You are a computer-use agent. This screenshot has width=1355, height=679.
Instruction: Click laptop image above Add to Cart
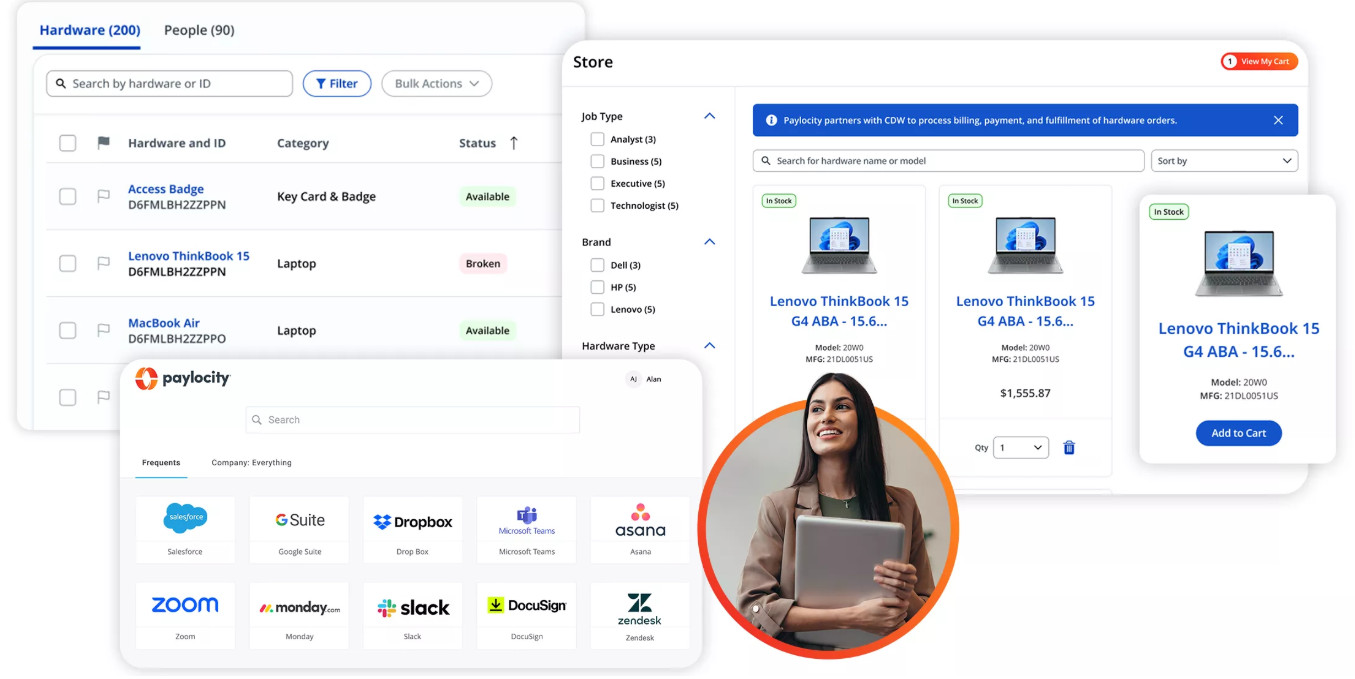[x=1238, y=263]
